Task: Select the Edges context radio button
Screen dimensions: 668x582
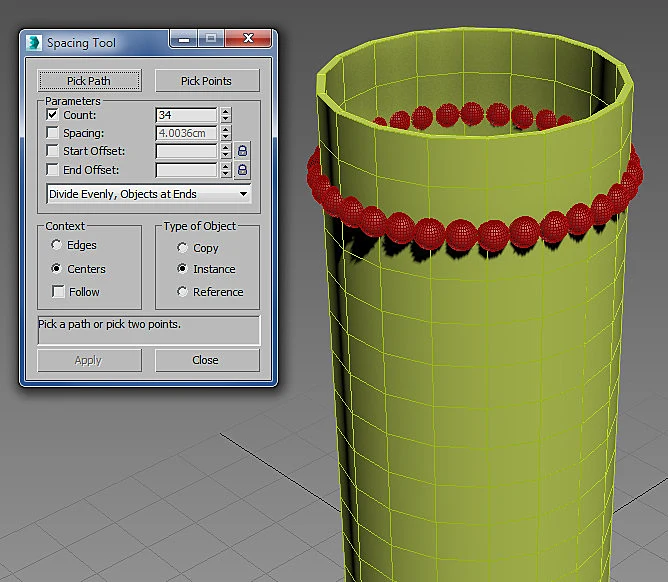Action: click(56, 245)
